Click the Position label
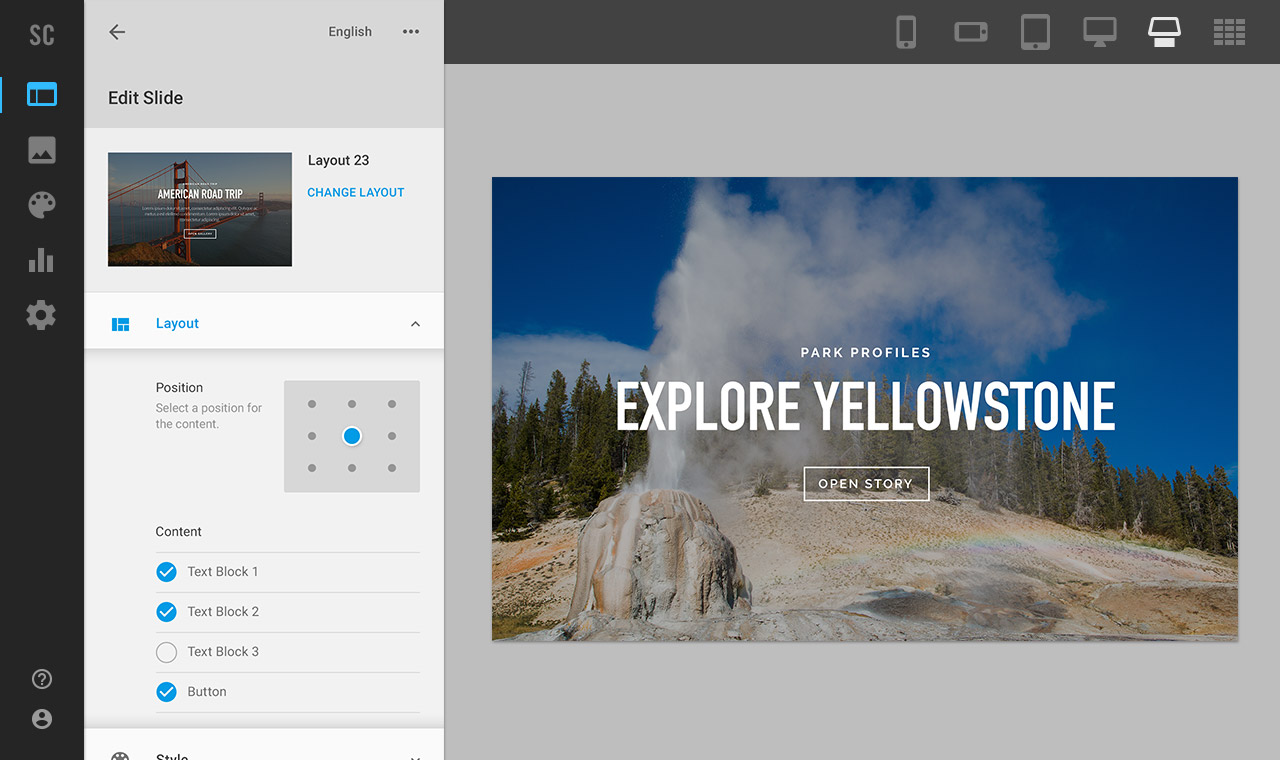 pyautogui.click(x=179, y=388)
